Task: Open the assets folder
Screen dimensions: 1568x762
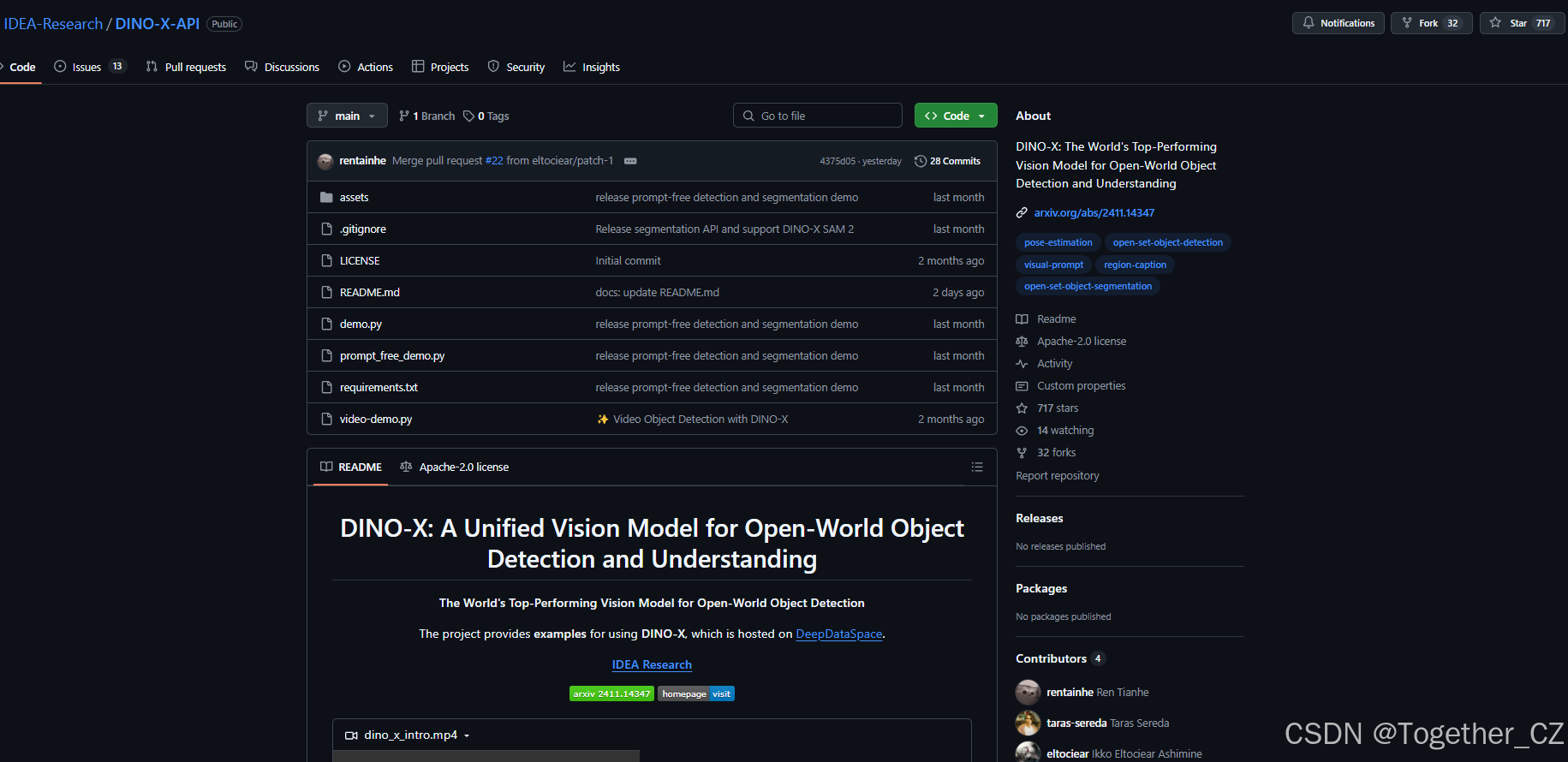Action: point(354,197)
